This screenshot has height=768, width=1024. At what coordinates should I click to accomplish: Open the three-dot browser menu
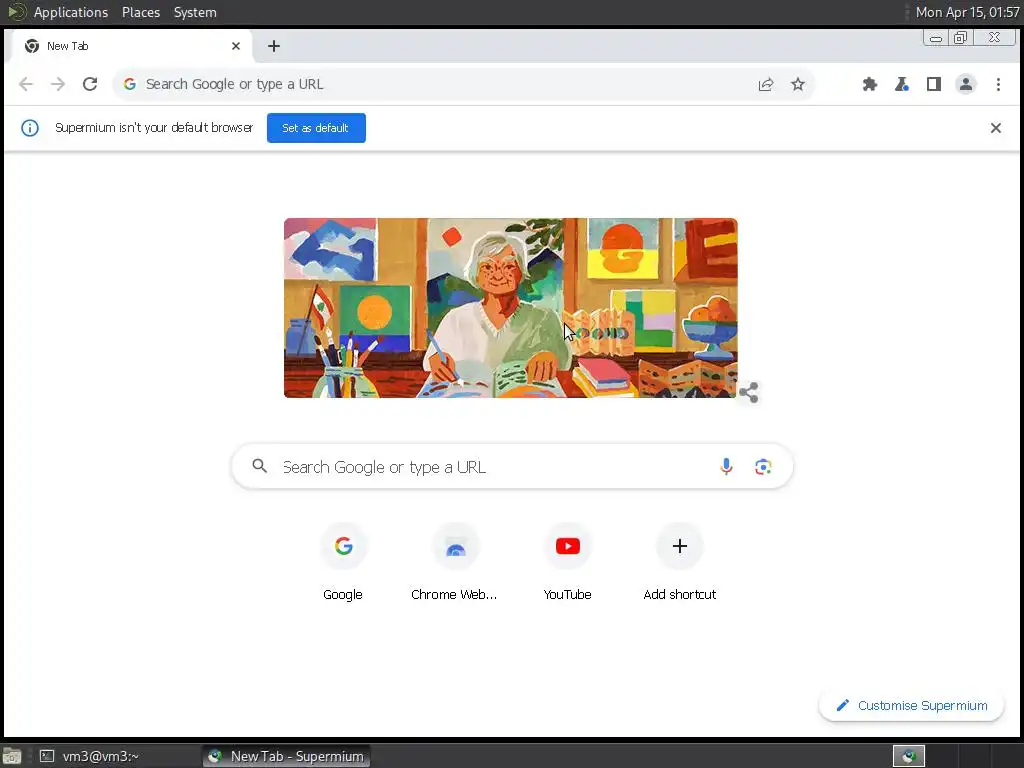pos(998,84)
